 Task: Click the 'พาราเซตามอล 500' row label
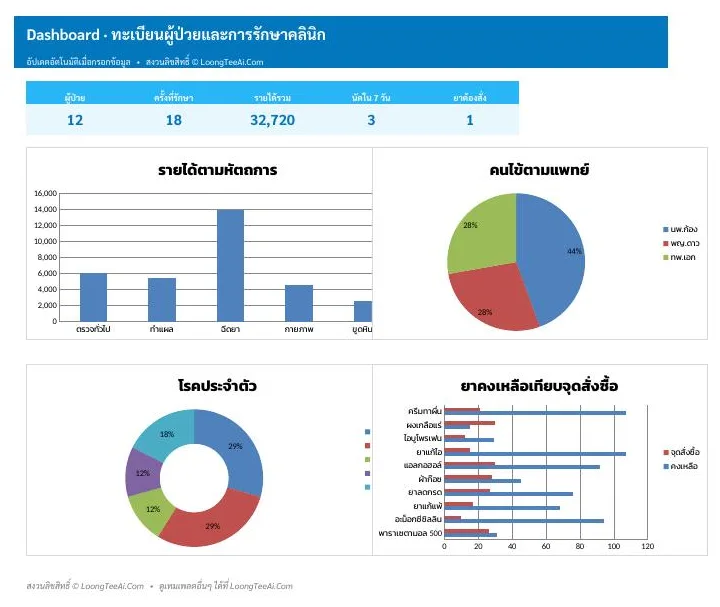tap(411, 533)
